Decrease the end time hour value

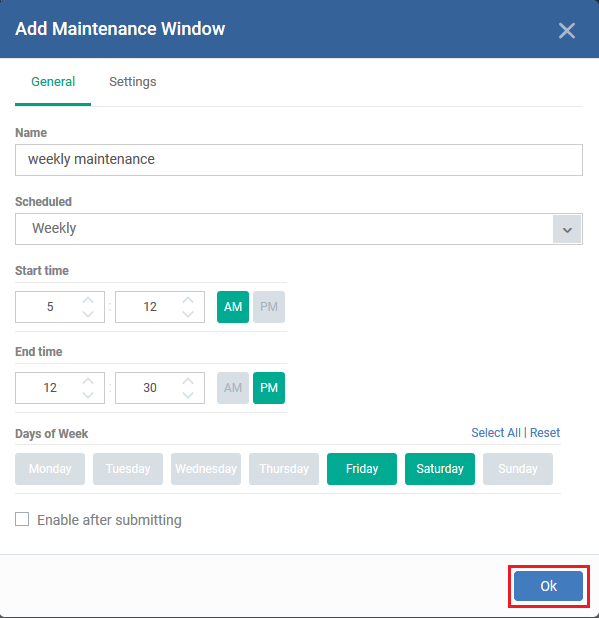click(x=88, y=395)
